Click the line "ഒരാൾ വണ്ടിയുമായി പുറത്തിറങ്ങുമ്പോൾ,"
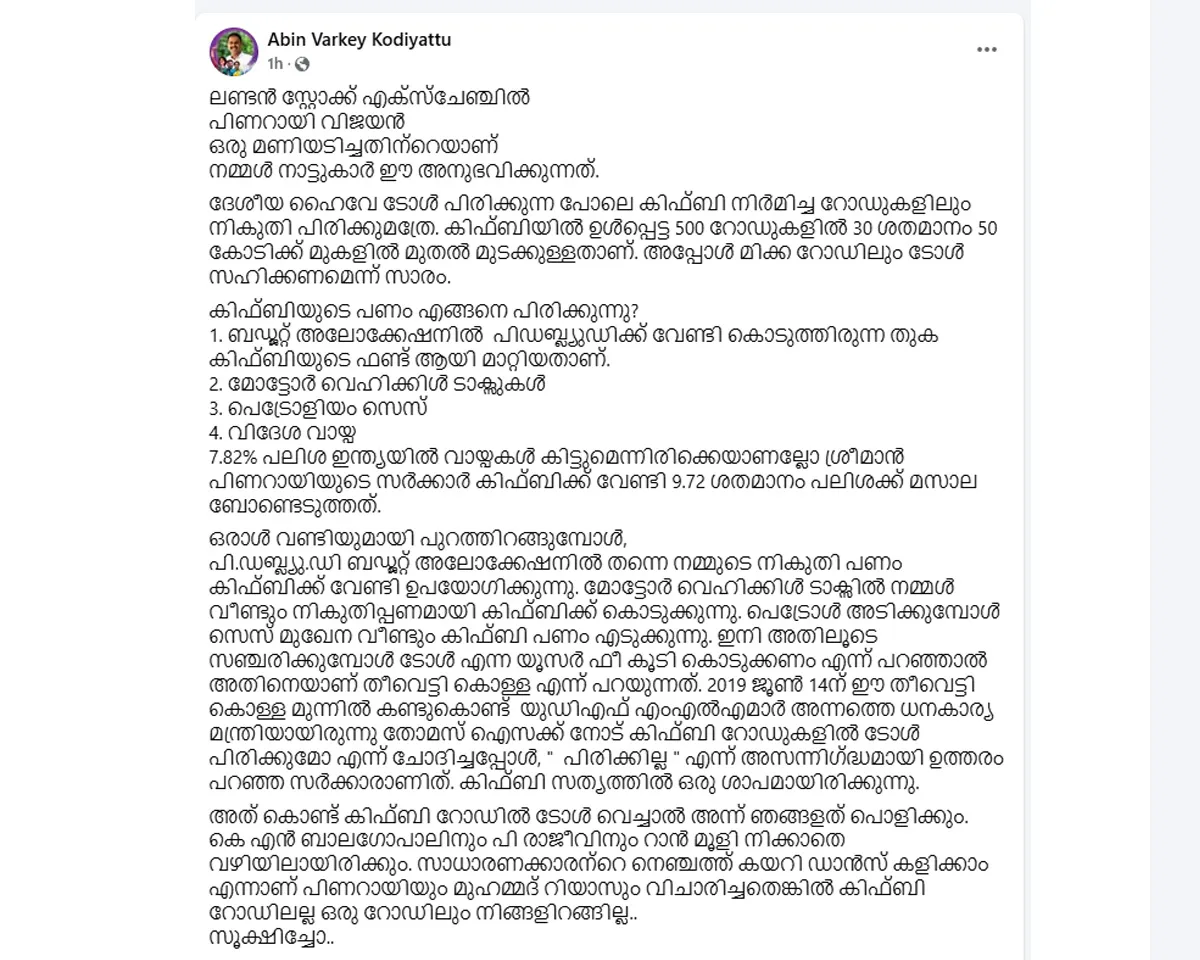 point(418,541)
